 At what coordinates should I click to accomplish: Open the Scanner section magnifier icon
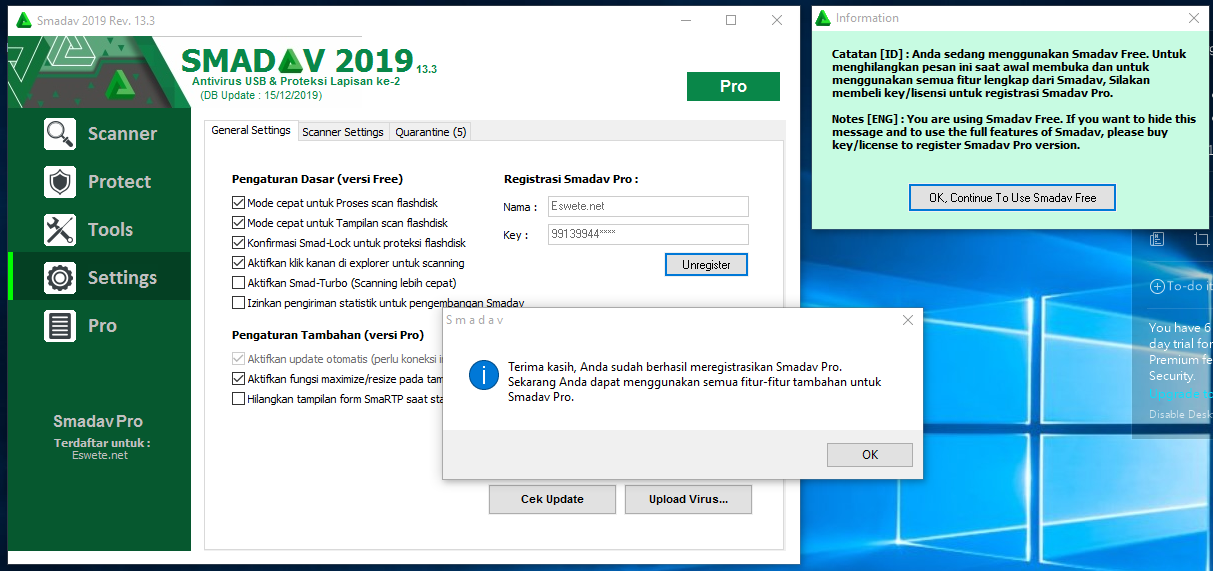point(60,133)
